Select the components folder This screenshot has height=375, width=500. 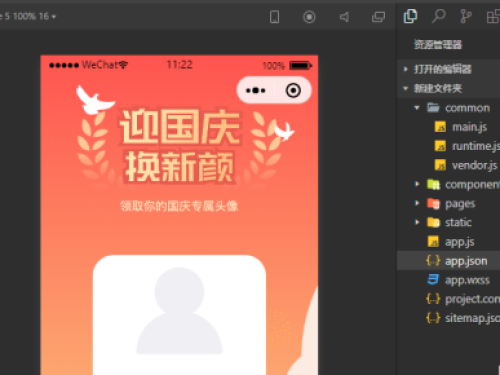(448, 184)
